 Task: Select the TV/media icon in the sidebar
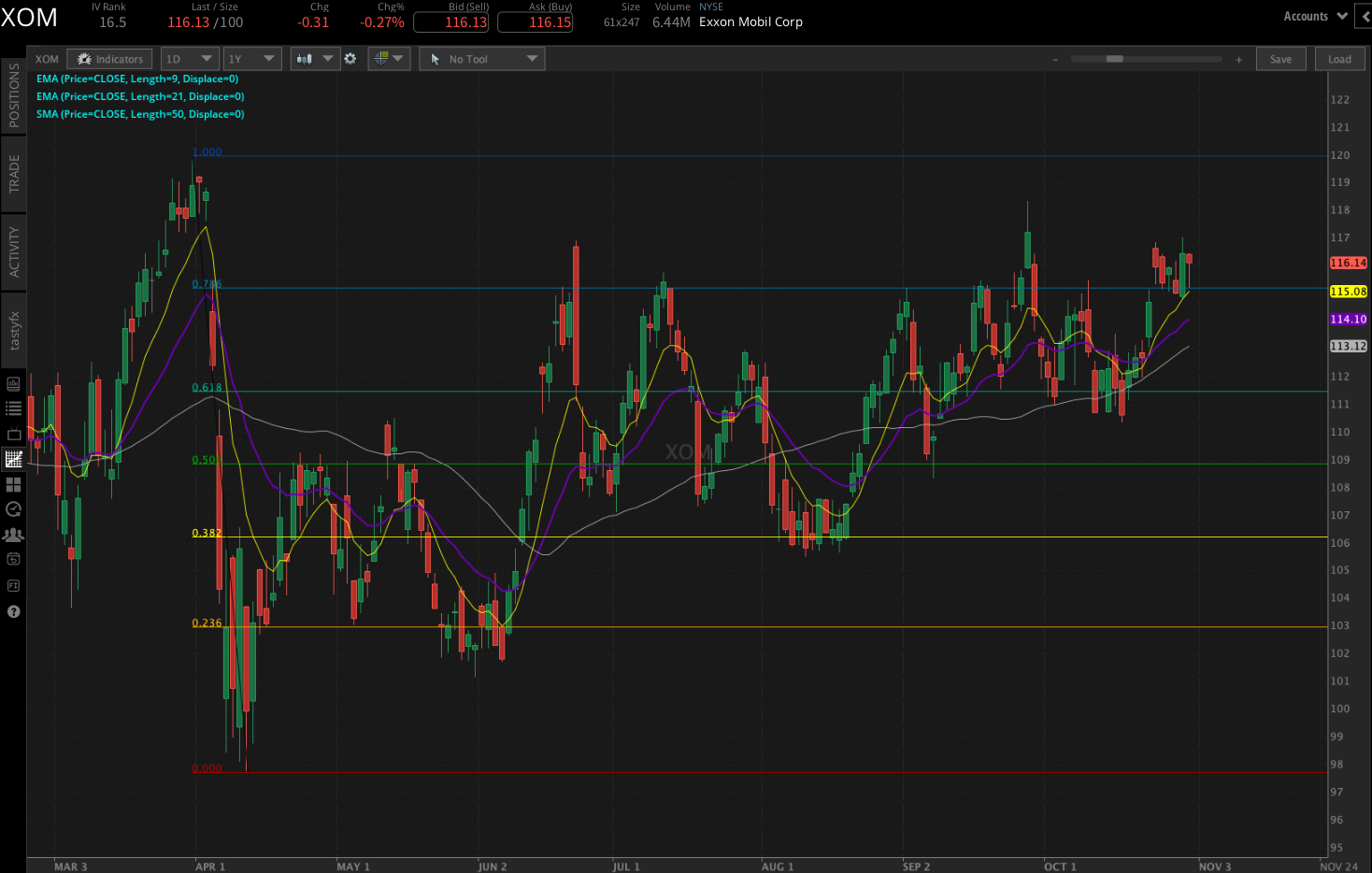[x=13, y=434]
